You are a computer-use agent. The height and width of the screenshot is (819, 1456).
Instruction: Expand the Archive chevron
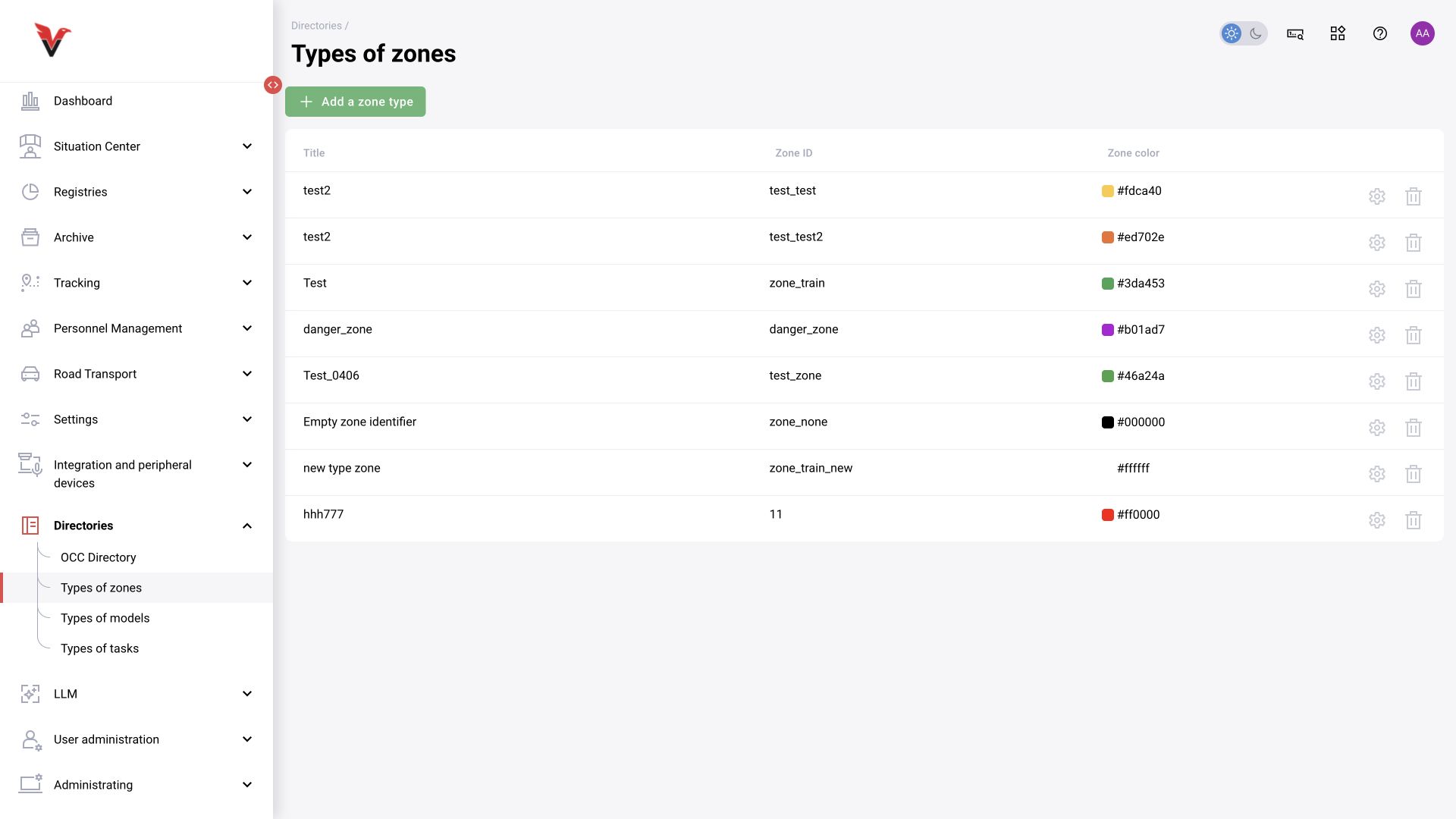click(247, 237)
